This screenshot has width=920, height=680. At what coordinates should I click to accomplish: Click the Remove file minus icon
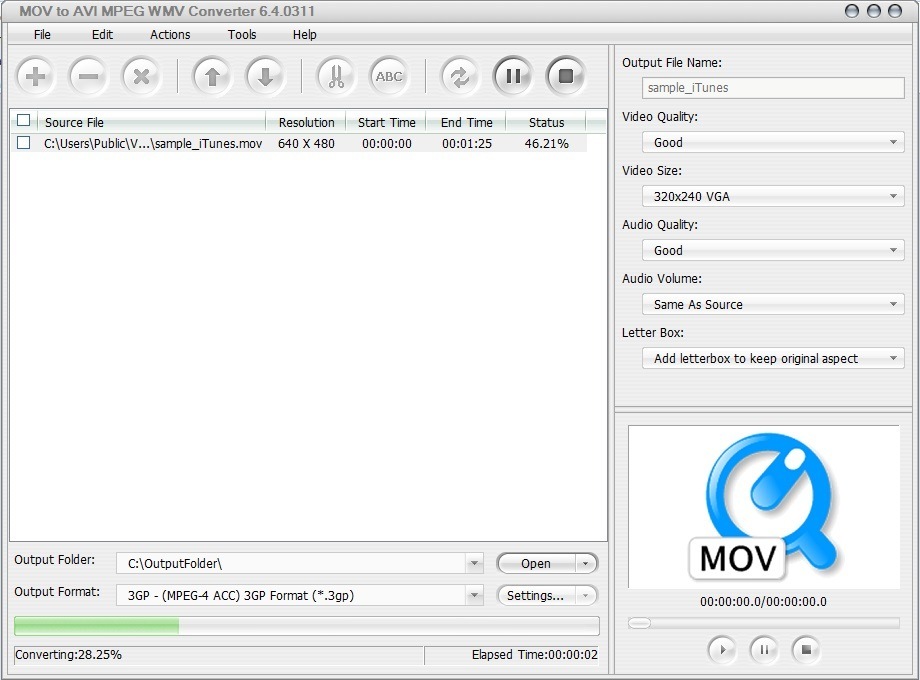pyautogui.click(x=88, y=75)
